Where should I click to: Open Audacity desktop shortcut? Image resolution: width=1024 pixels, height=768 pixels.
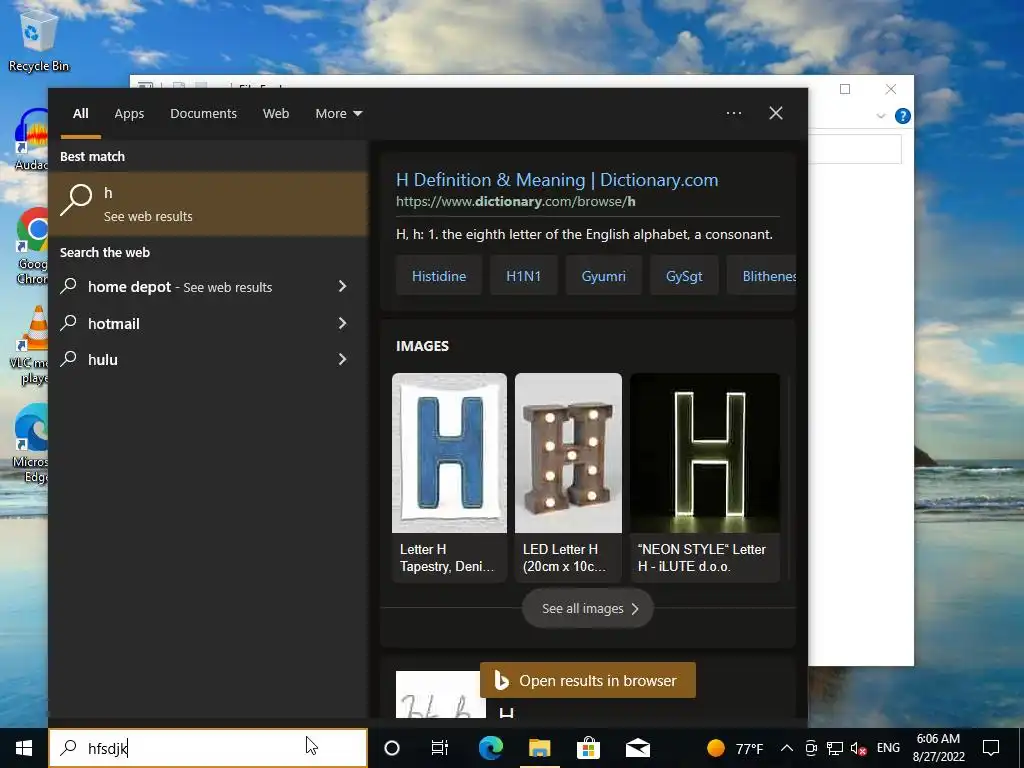tap(31, 139)
